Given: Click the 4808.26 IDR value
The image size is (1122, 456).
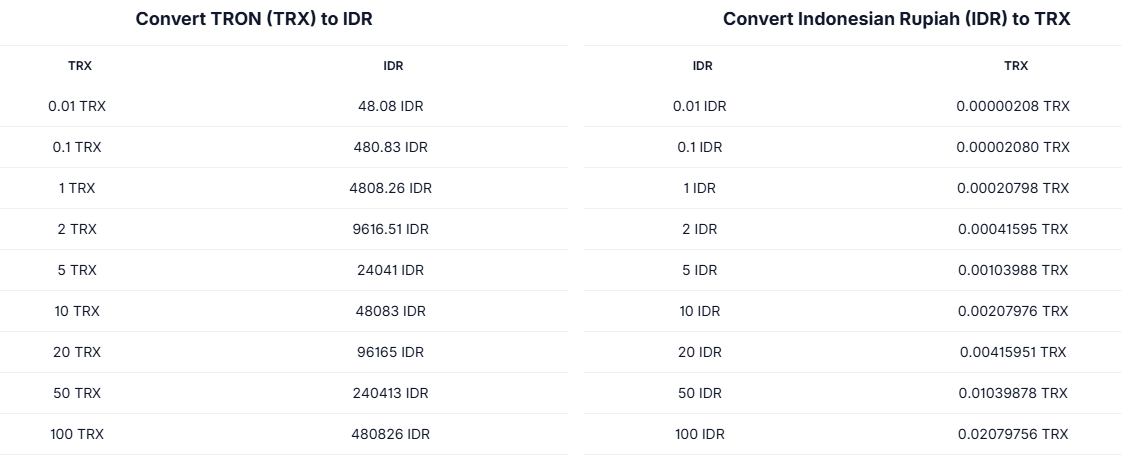Looking at the screenshot, I should click(391, 188).
